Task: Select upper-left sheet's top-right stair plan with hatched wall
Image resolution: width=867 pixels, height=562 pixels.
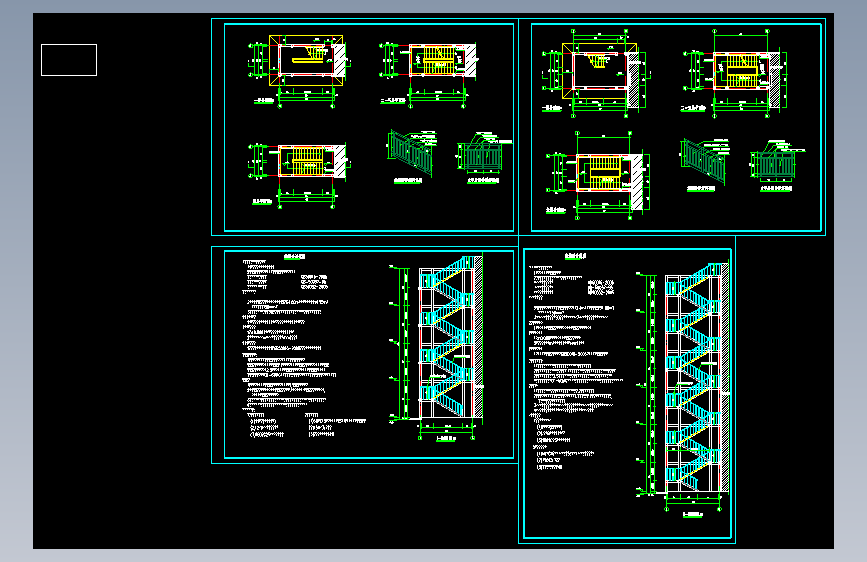Action: tap(428, 74)
